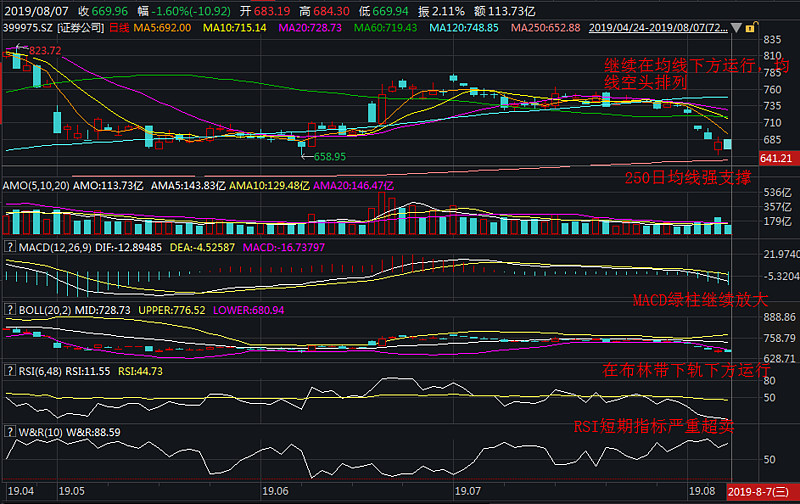Select the AMA10:129.48亿 value
This screenshot has height=504, width=800.
click(x=269, y=186)
